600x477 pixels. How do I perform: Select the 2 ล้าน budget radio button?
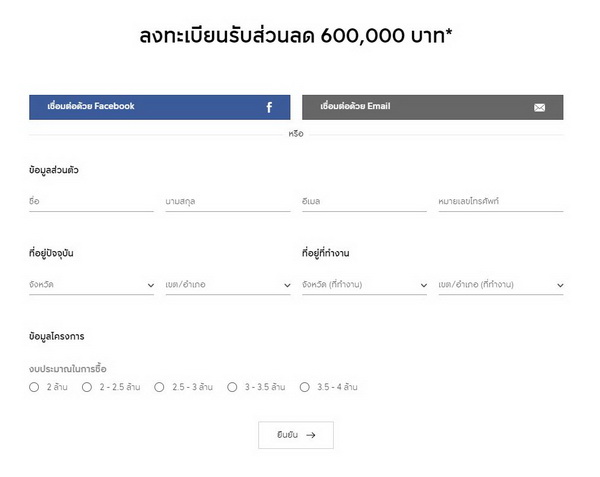[x=35, y=387]
